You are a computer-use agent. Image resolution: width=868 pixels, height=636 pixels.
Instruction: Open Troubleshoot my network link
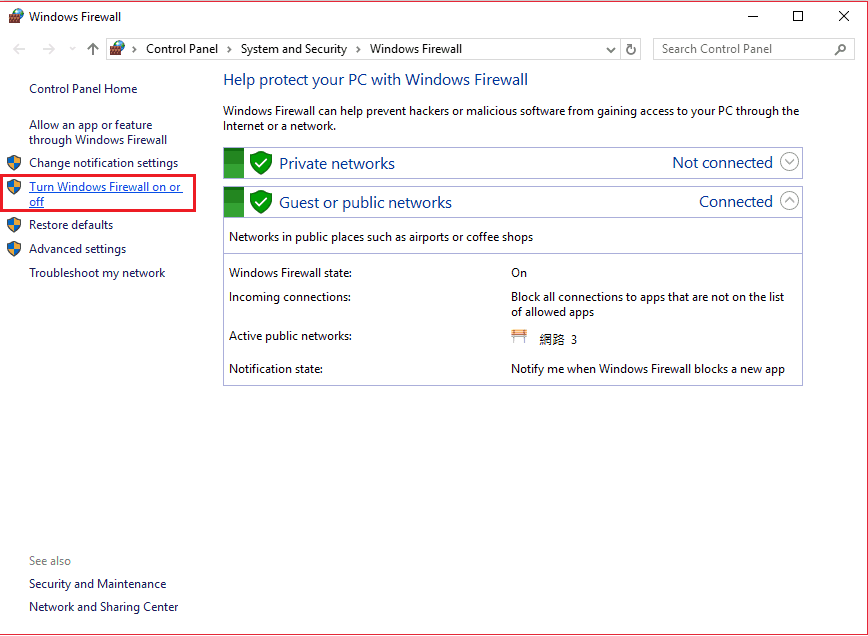pyautogui.click(x=97, y=273)
